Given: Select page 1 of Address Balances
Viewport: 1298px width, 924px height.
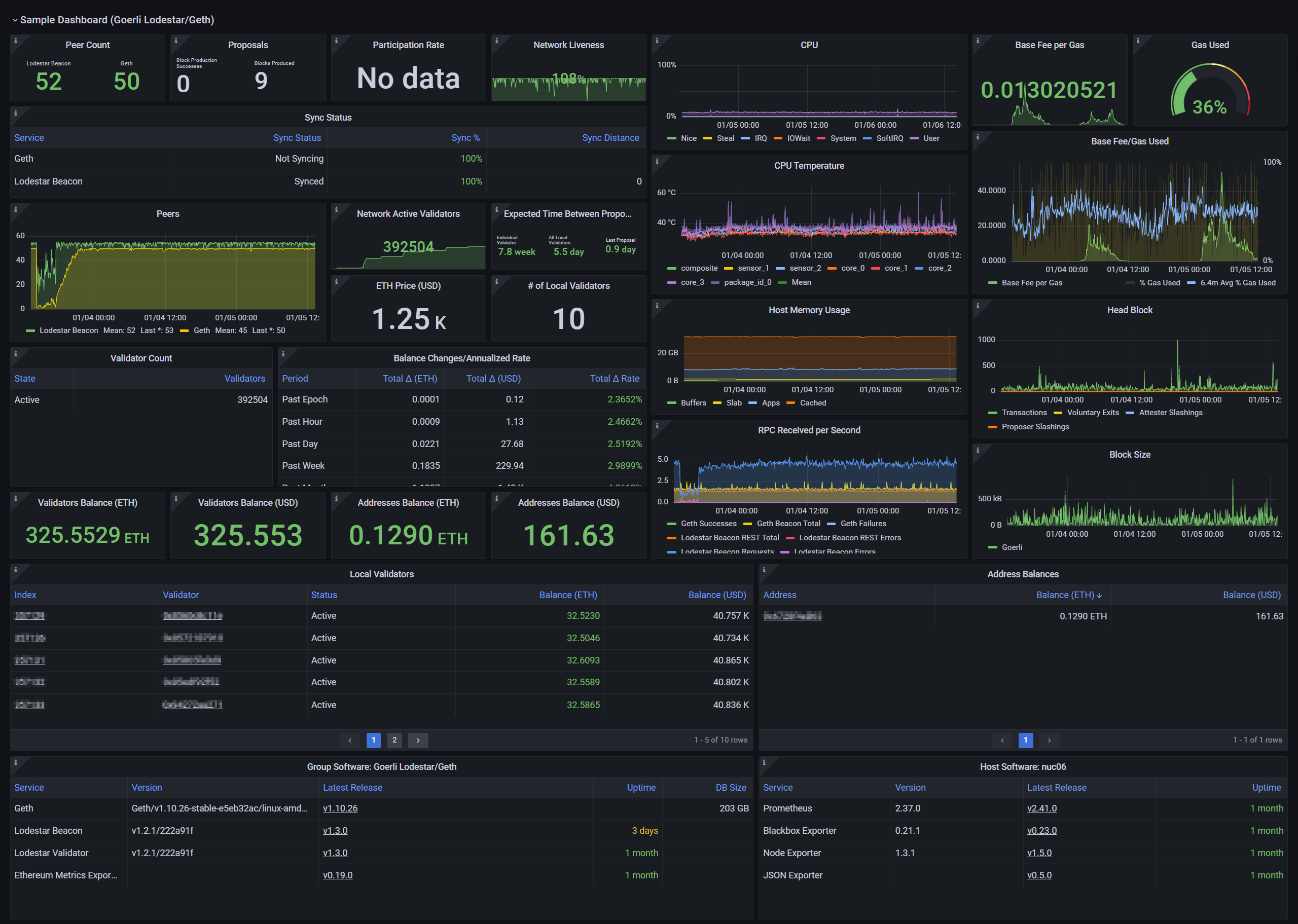Looking at the screenshot, I should pos(1025,741).
